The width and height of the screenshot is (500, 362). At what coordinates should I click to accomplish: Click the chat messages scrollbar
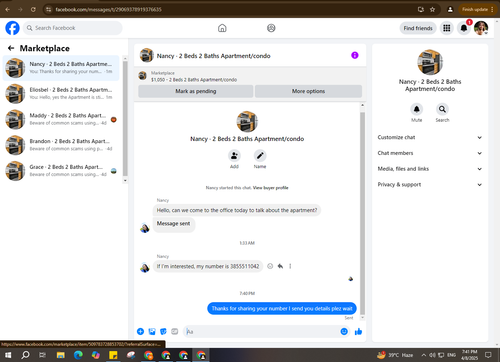362,213
